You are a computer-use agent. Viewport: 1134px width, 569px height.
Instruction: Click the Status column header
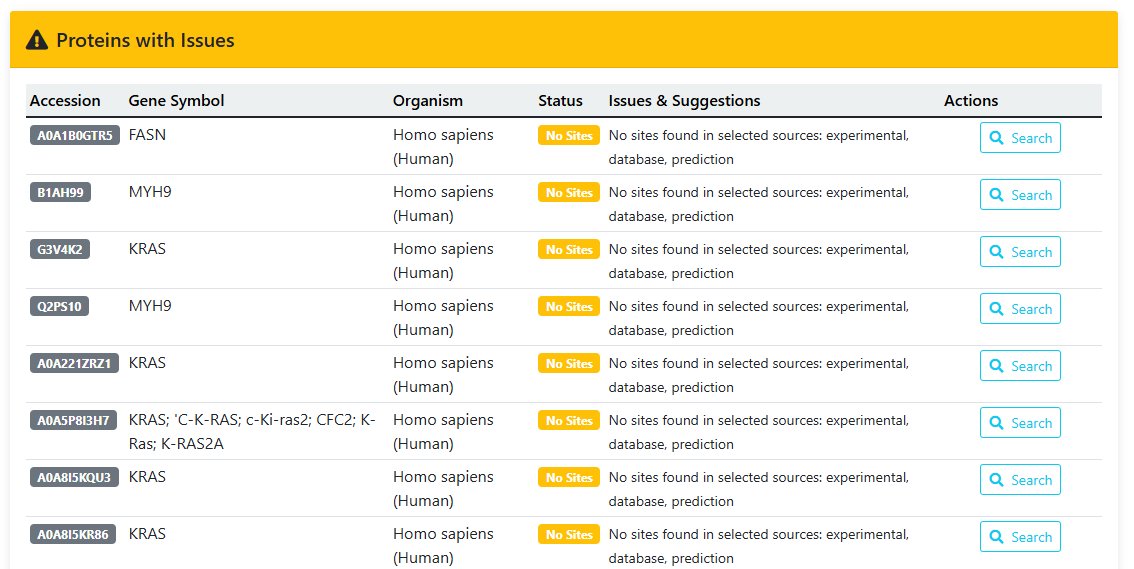point(560,100)
